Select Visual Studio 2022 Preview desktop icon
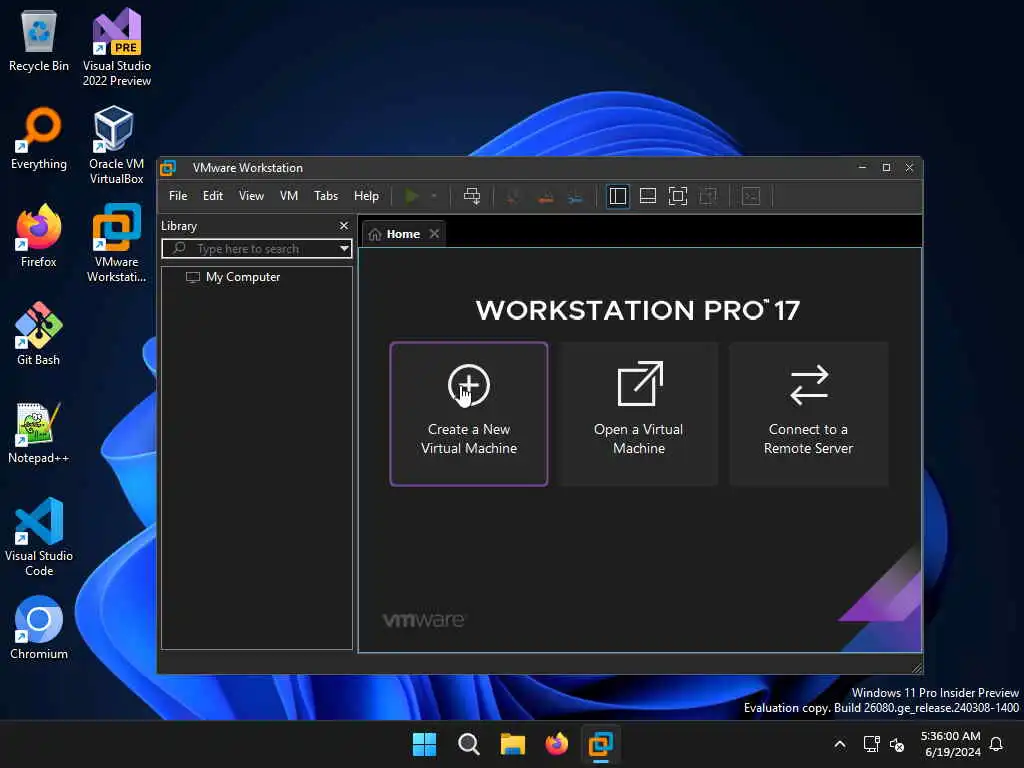 117,47
